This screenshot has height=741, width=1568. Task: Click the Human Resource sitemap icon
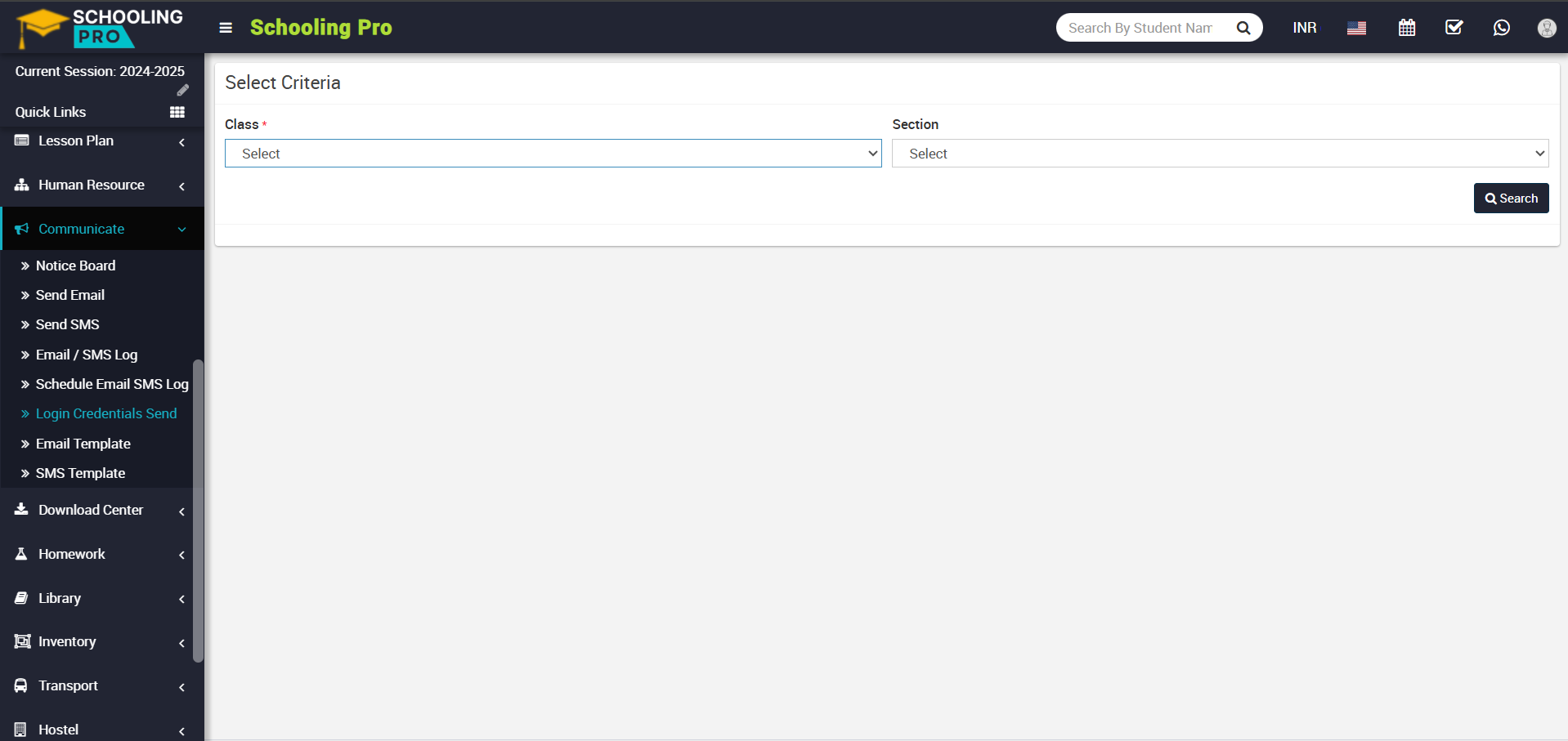pyautogui.click(x=22, y=185)
